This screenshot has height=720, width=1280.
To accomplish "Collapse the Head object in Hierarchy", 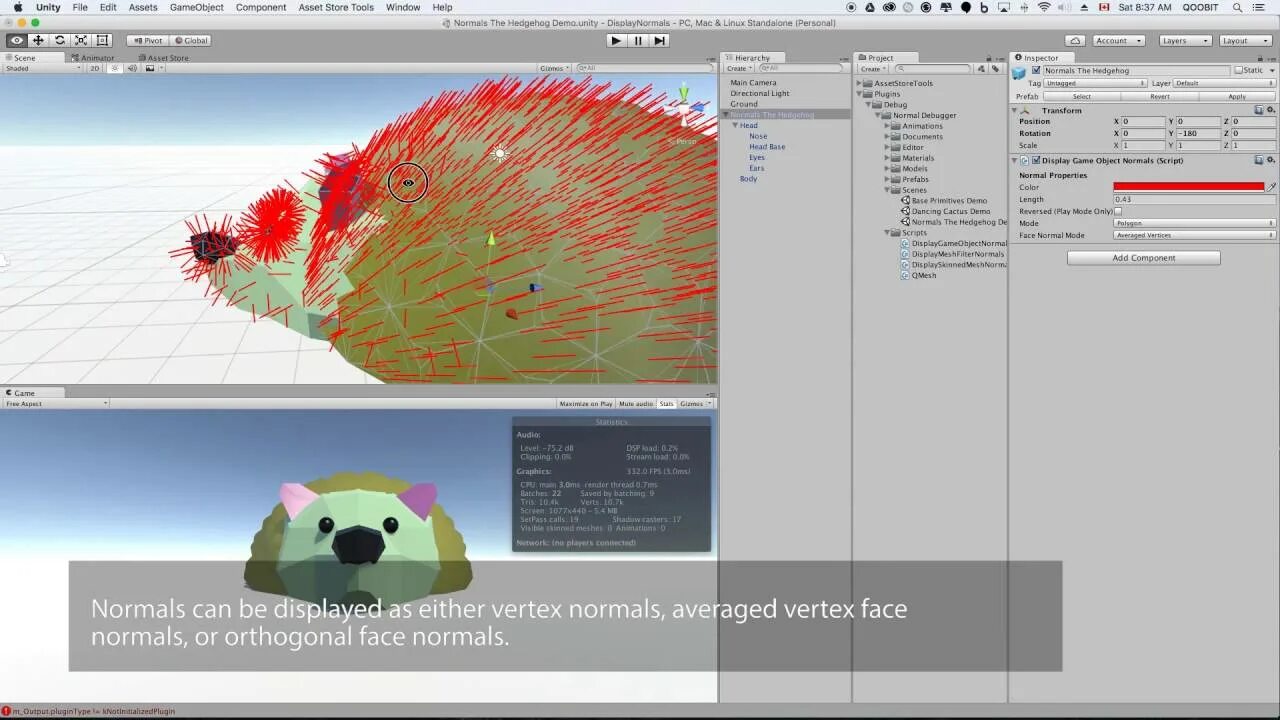I will pyautogui.click(x=735, y=126).
